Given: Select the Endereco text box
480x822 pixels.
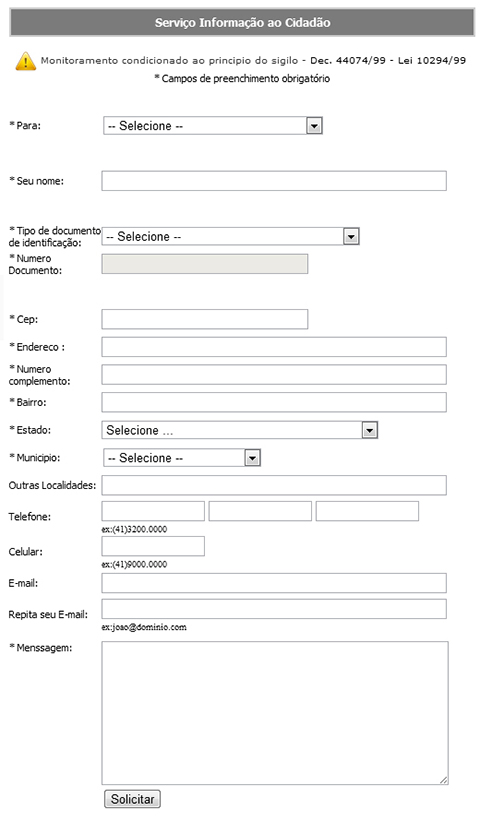Looking at the screenshot, I should click(x=274, y=347).
